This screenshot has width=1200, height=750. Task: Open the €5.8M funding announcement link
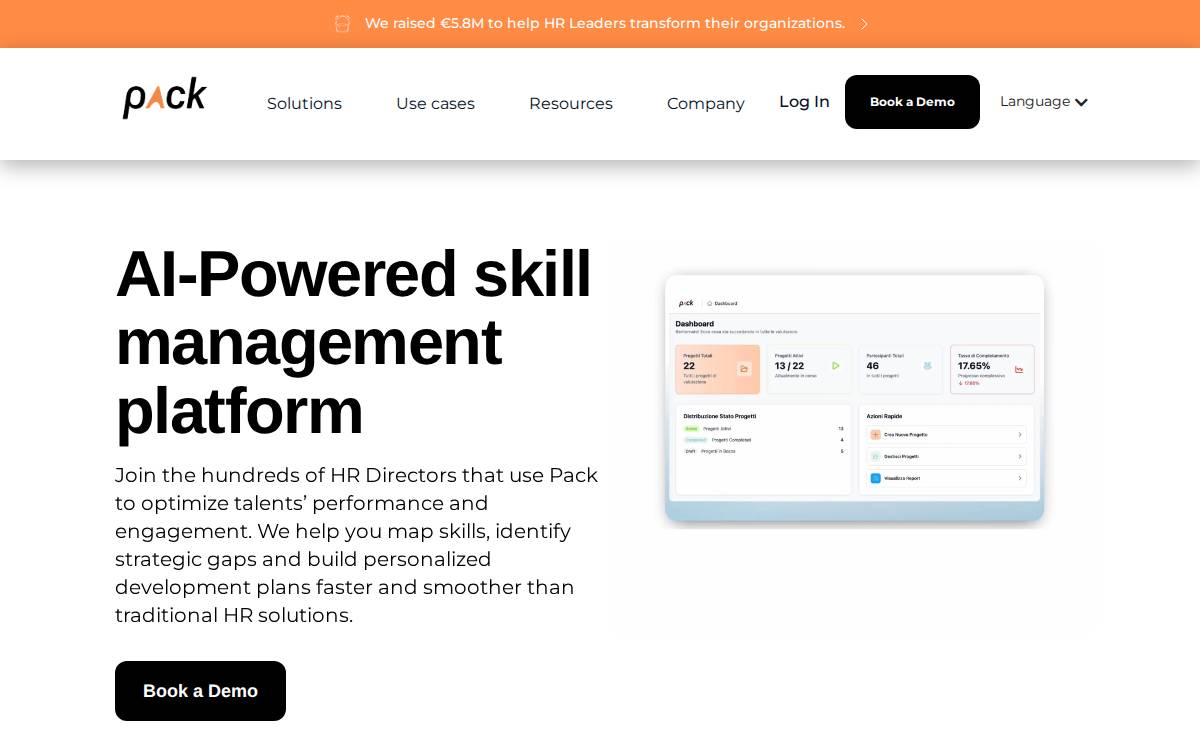604,23
